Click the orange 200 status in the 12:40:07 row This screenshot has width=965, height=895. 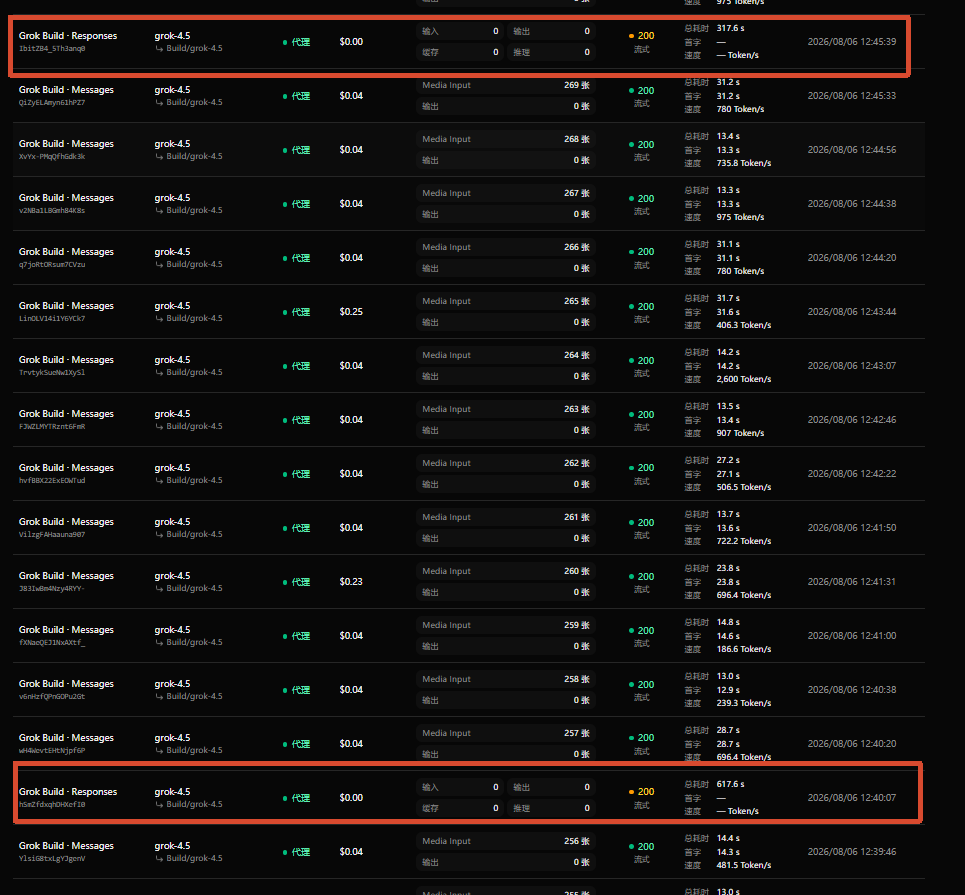(x=642, y=792)
